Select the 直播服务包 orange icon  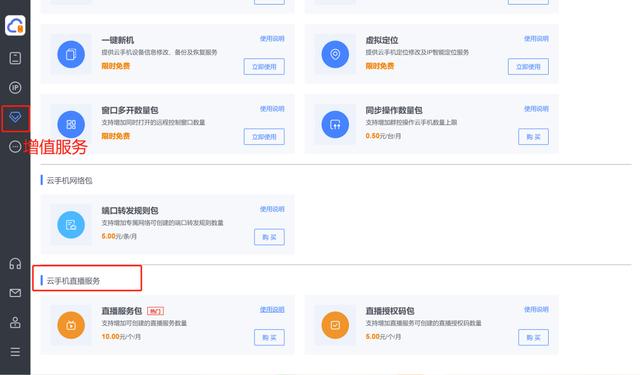click(71, 325)
